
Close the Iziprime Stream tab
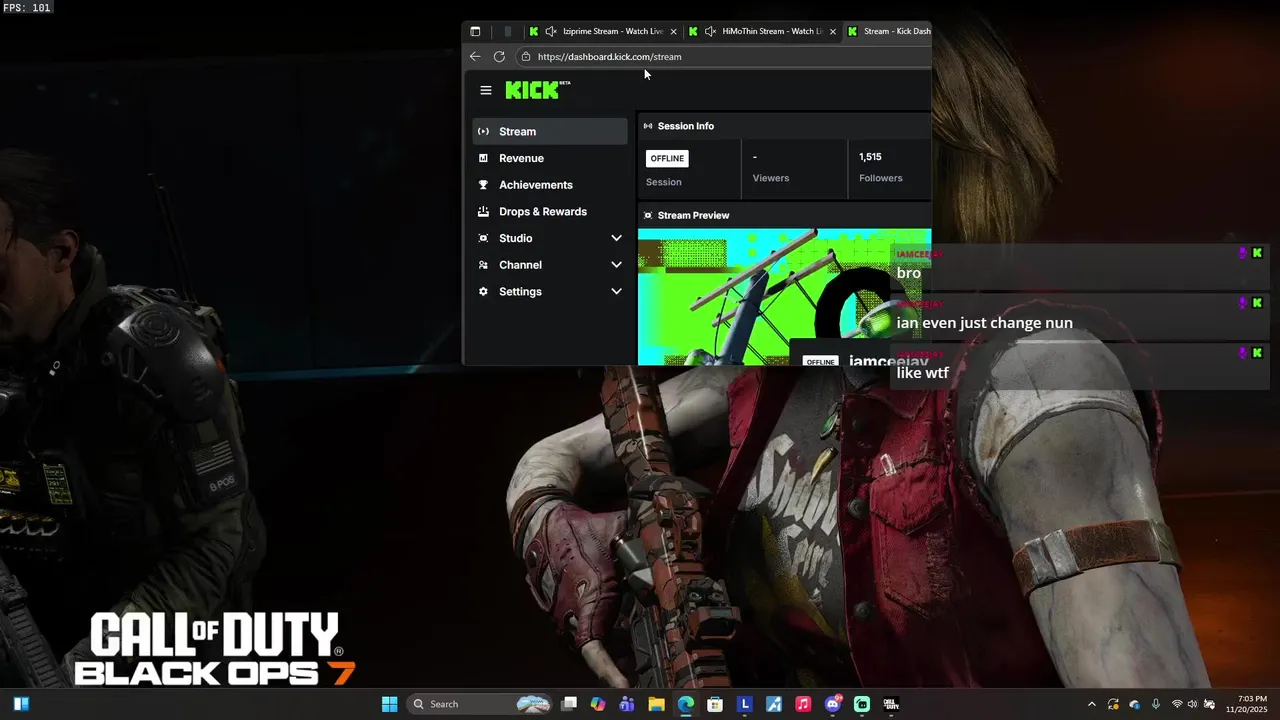pos(673,32)
